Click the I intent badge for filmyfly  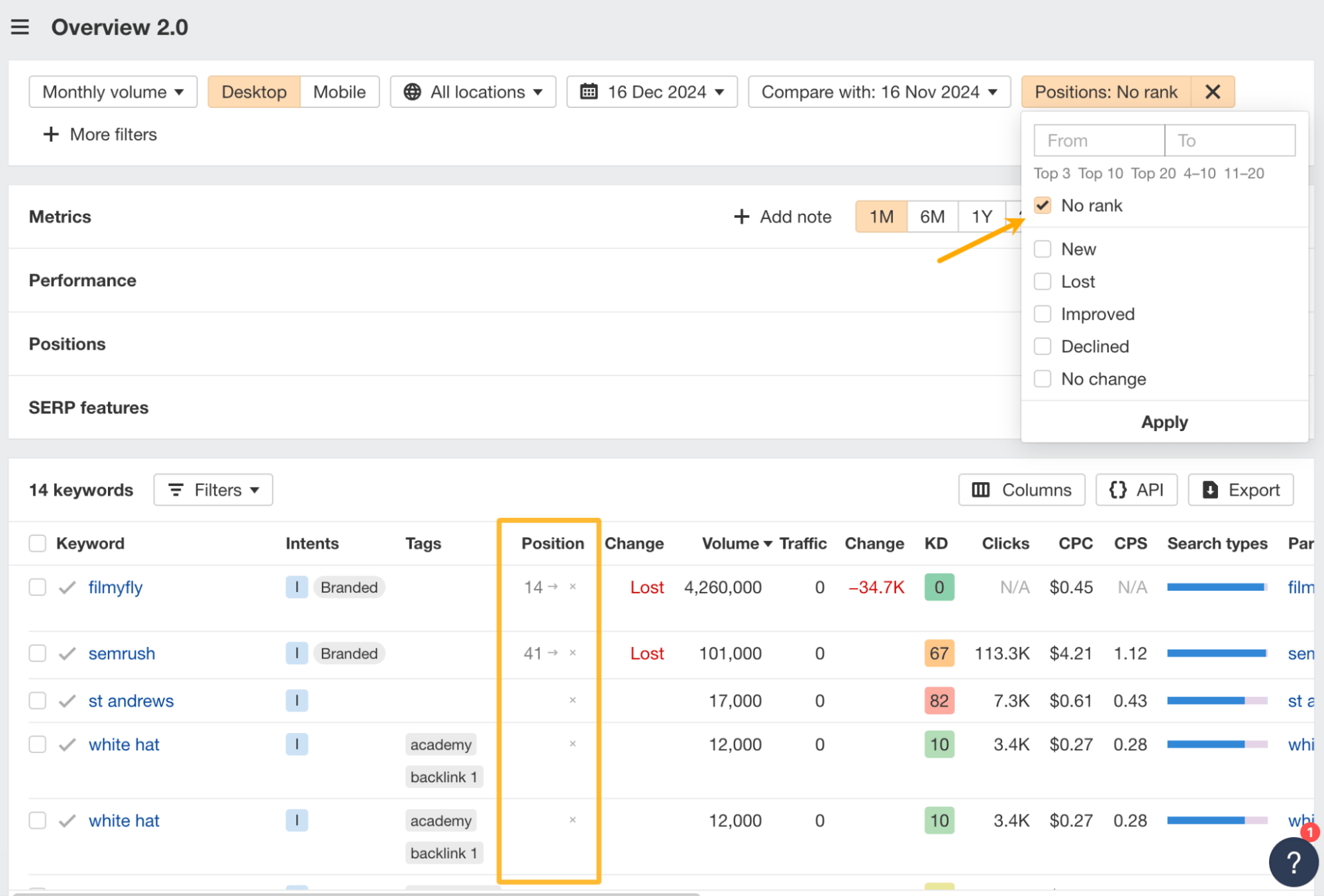(x=296, y=587)
